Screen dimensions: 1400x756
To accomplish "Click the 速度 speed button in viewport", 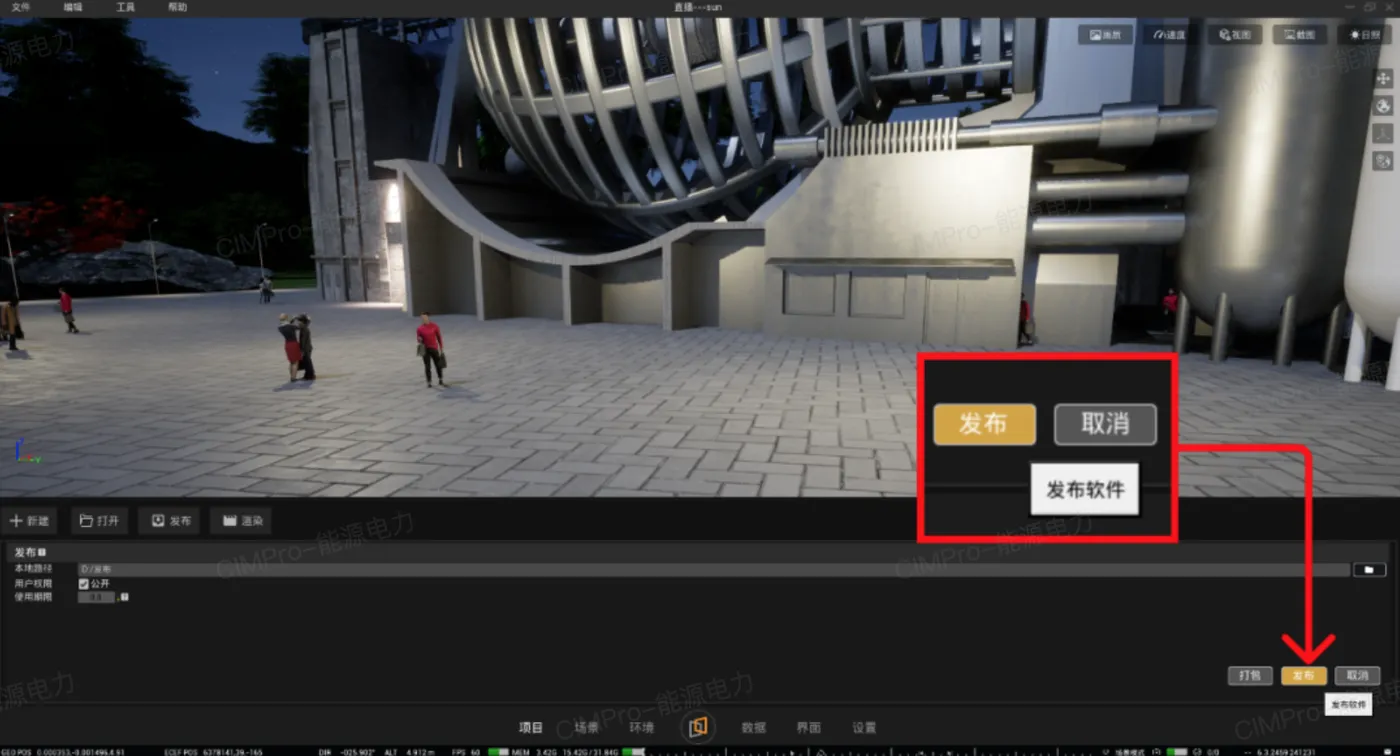I will [x=1170, y=34].
